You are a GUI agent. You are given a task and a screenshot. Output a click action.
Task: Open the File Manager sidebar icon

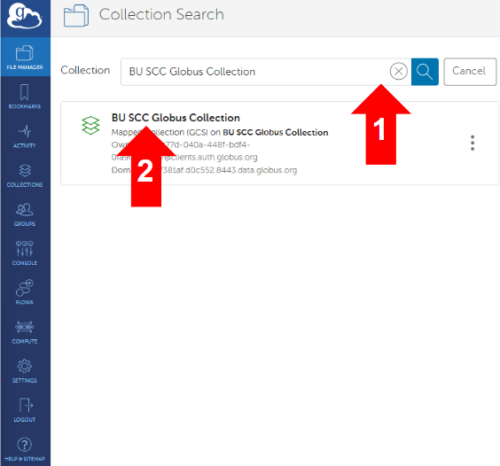25,57
